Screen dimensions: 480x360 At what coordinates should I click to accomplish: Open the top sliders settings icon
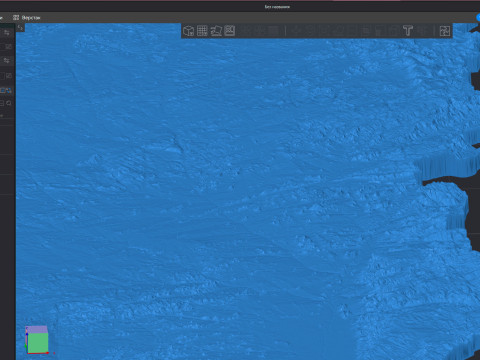7,33
